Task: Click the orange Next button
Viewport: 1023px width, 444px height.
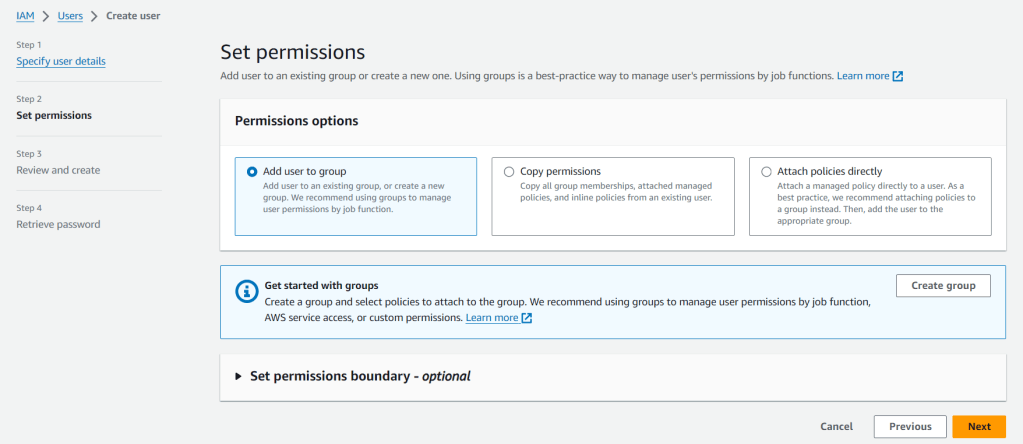Action: 979,426
